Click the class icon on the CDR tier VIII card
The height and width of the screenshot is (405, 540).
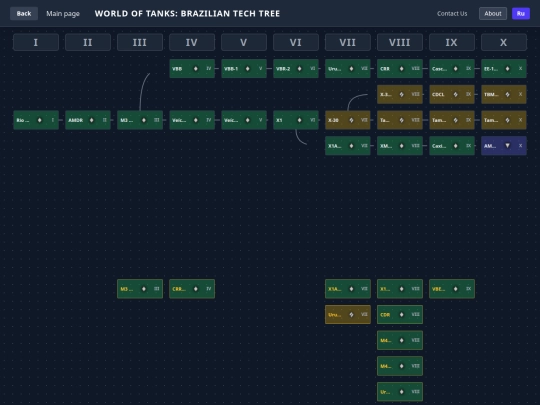pos(402,314)
